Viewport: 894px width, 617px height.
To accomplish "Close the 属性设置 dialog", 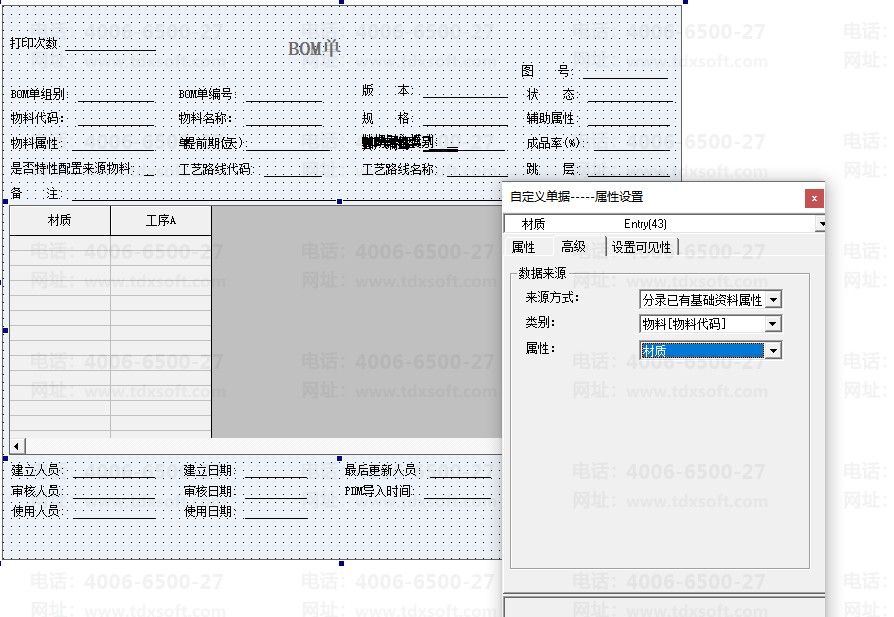I will coord(814,198).
